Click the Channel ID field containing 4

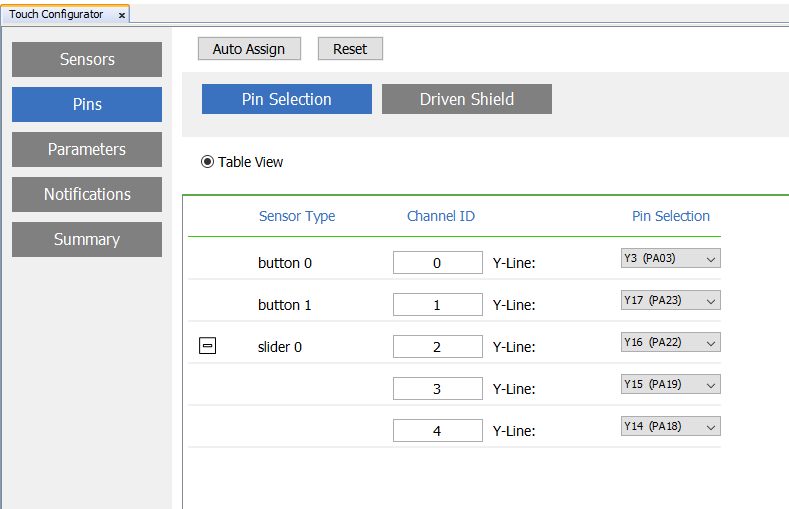click(x=437, y=431)
